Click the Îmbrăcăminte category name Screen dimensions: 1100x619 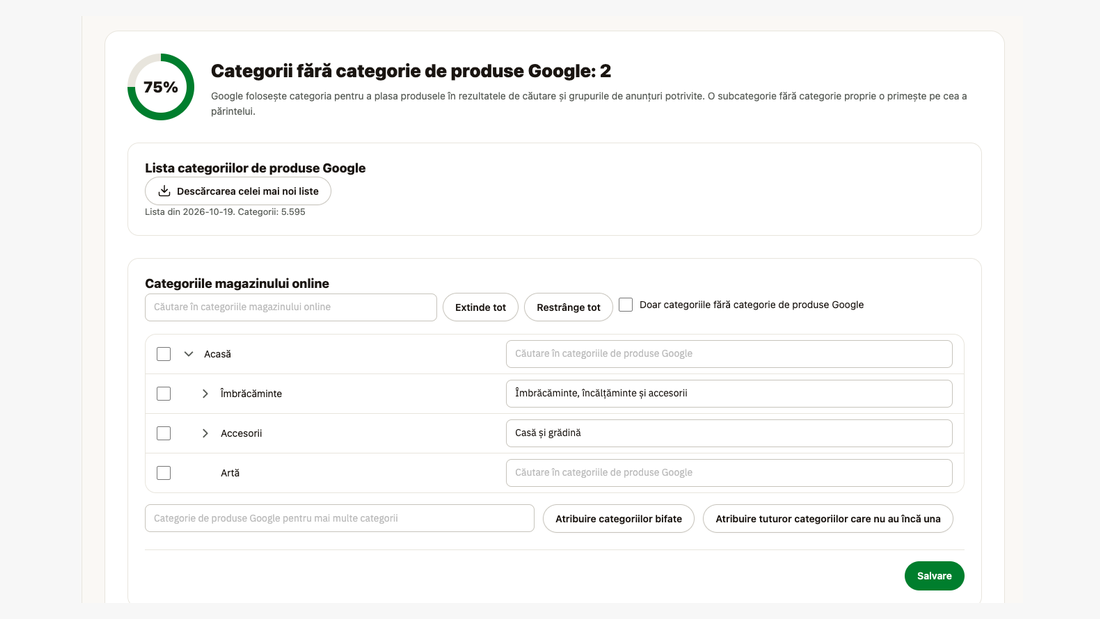pyautogui.click(x=251, y=394)
